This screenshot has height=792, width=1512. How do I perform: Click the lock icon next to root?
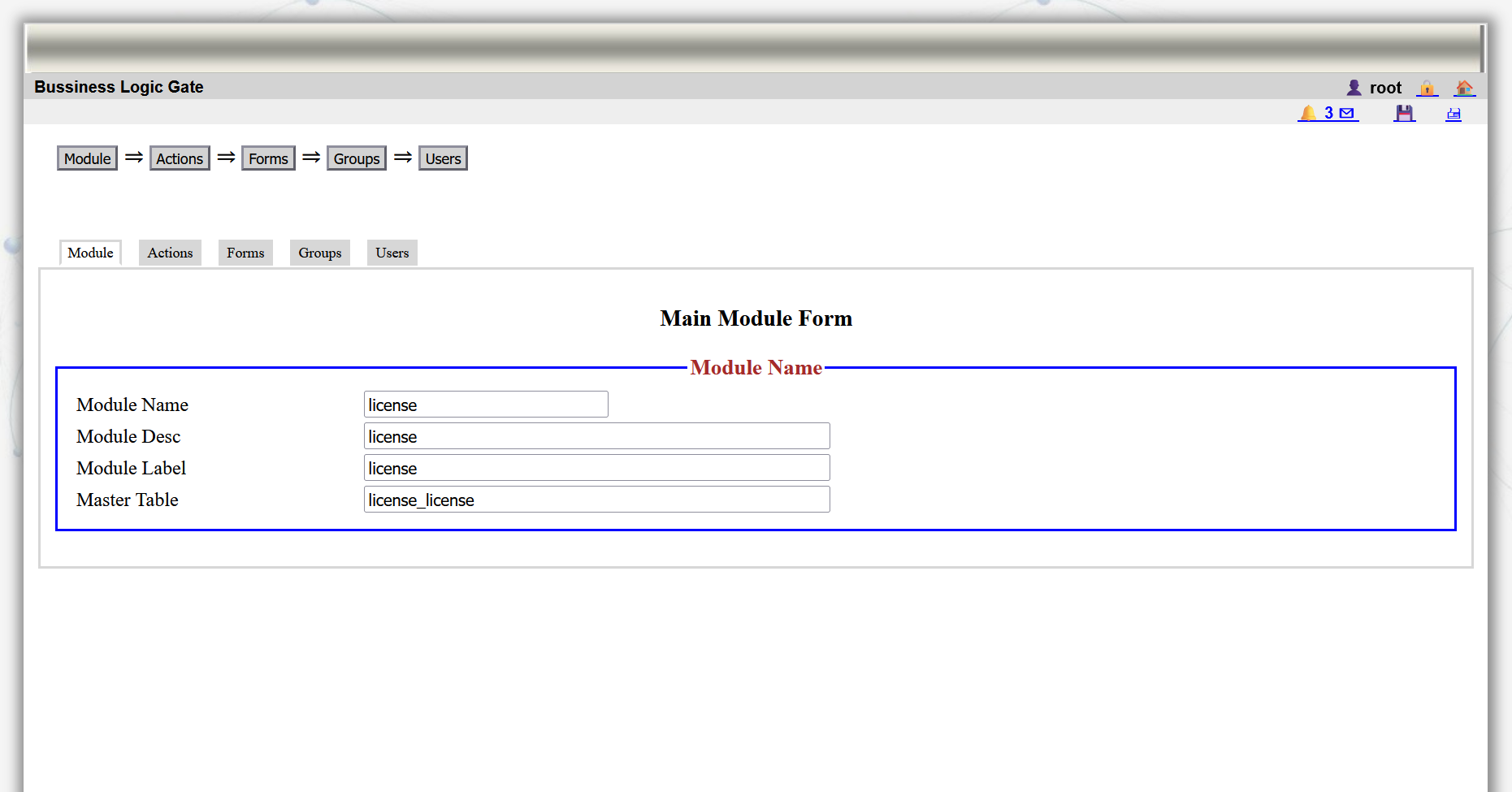pyautogui.click(x=1427, y=88)
